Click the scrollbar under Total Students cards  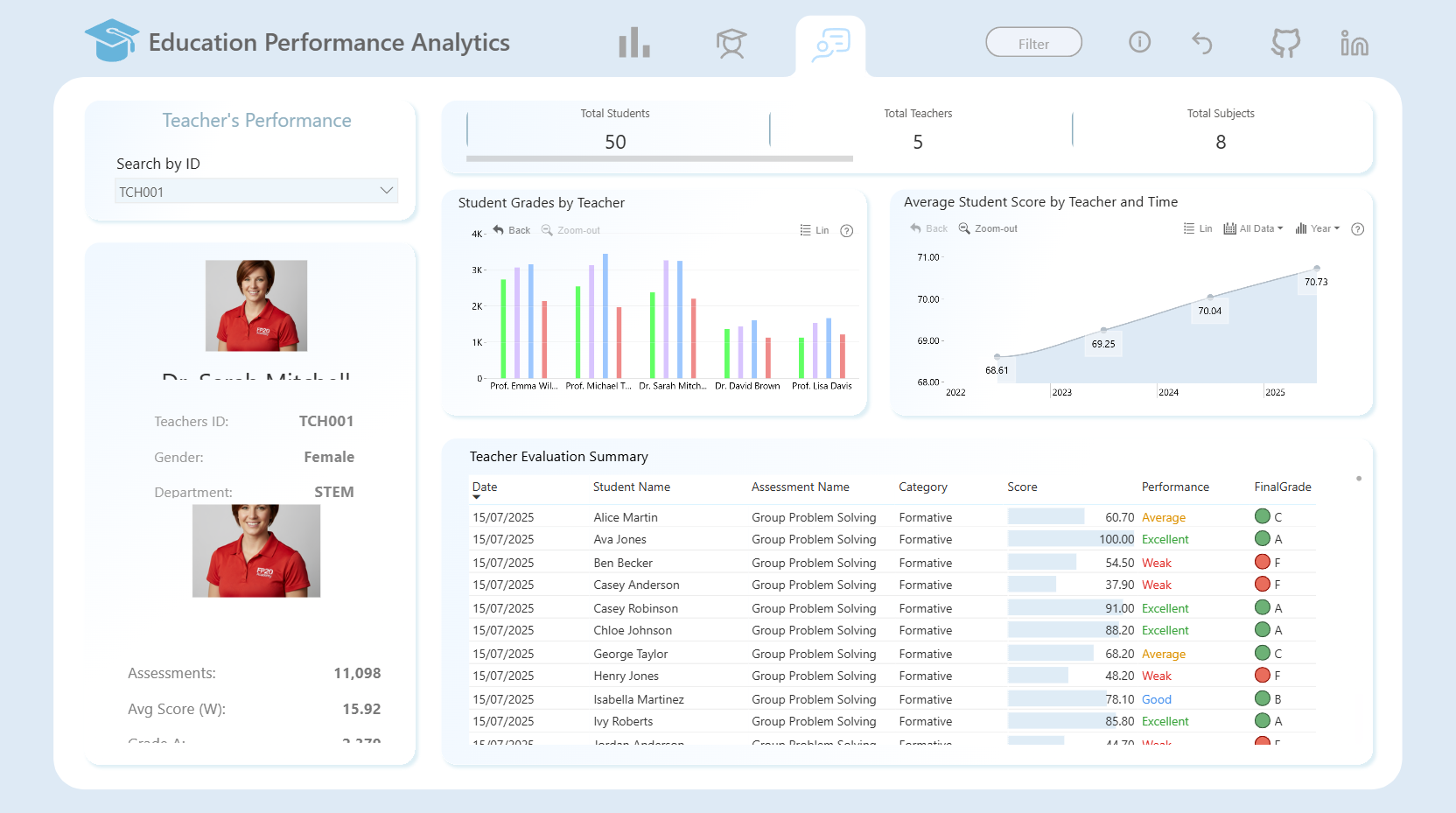(659, 158)
